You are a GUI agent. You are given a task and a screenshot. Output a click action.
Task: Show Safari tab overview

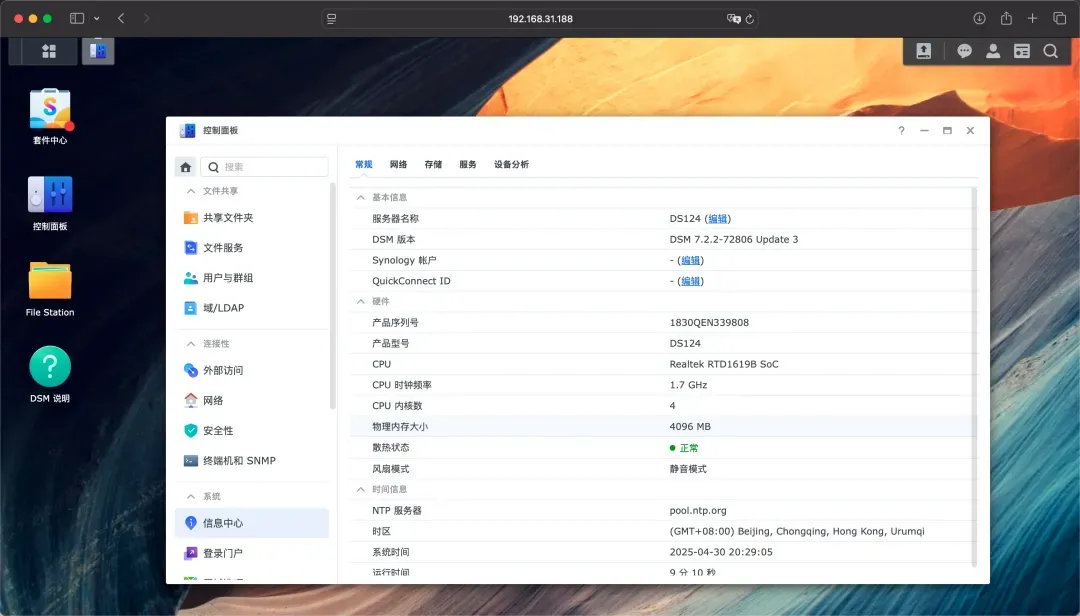click(1059, 19)
